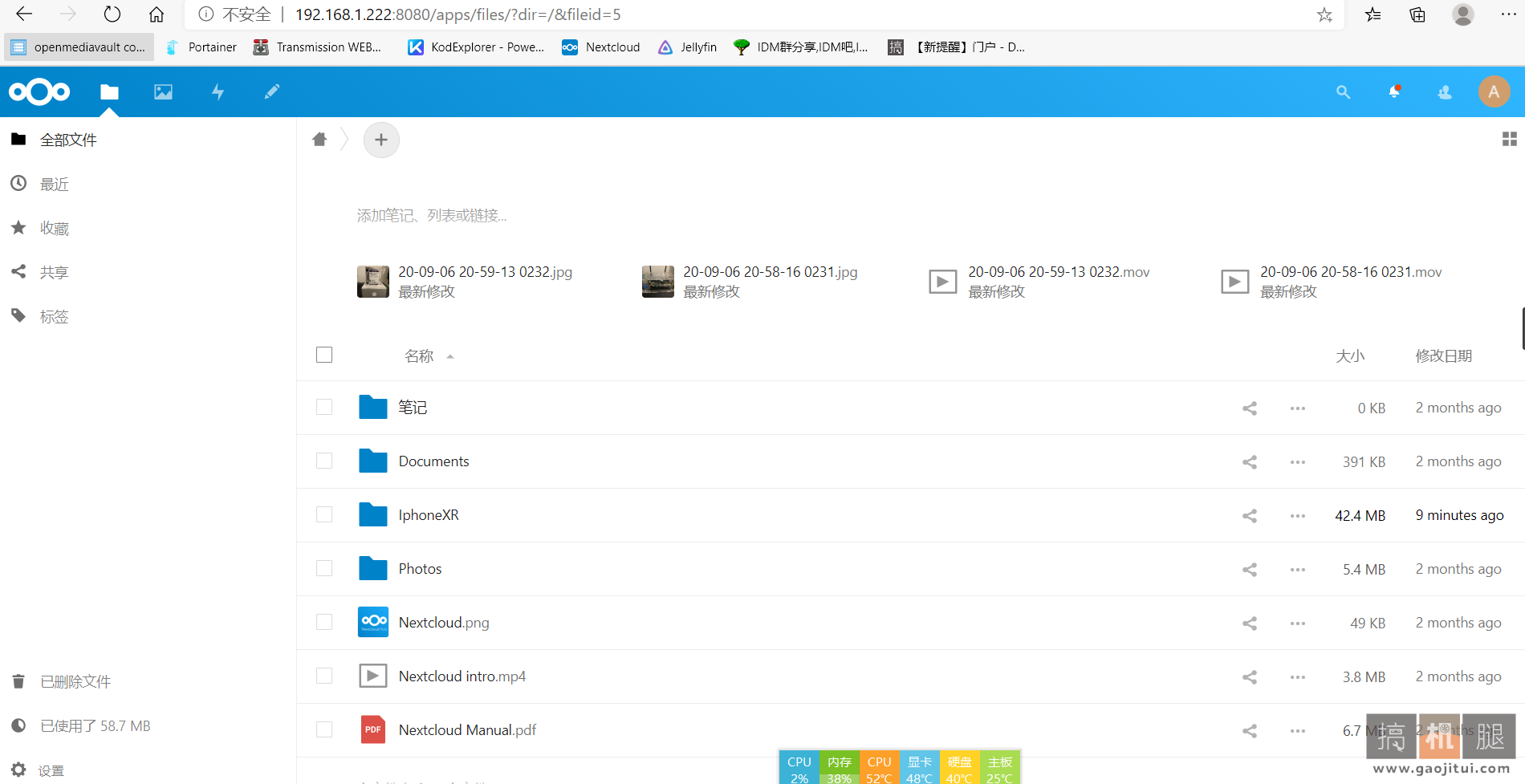1525x784 pixels.
Task: Toggle the select-all checkbox
Action: coord(324,355)
